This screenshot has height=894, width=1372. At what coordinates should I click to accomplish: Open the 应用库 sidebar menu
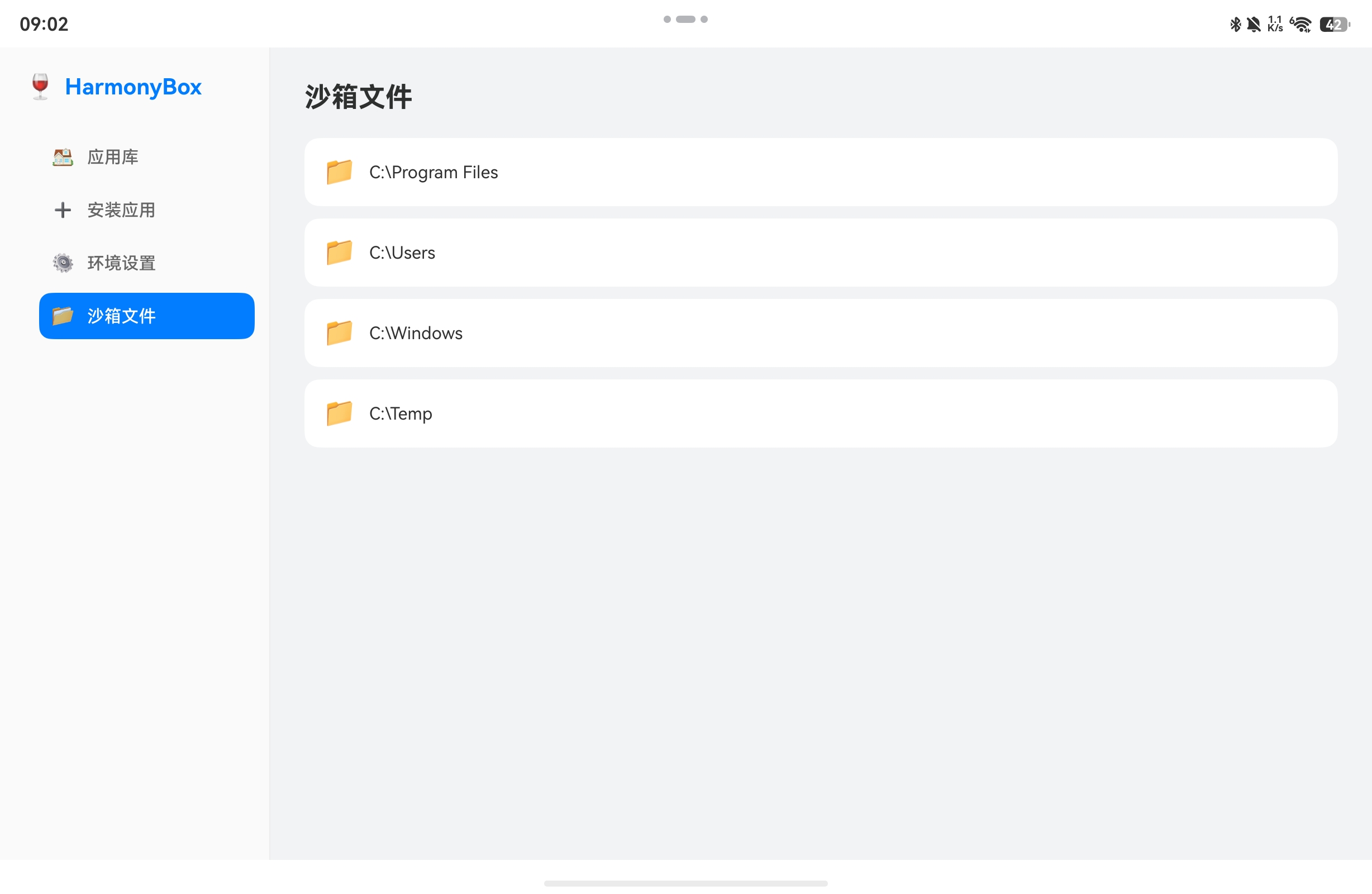tap(146, 157)
